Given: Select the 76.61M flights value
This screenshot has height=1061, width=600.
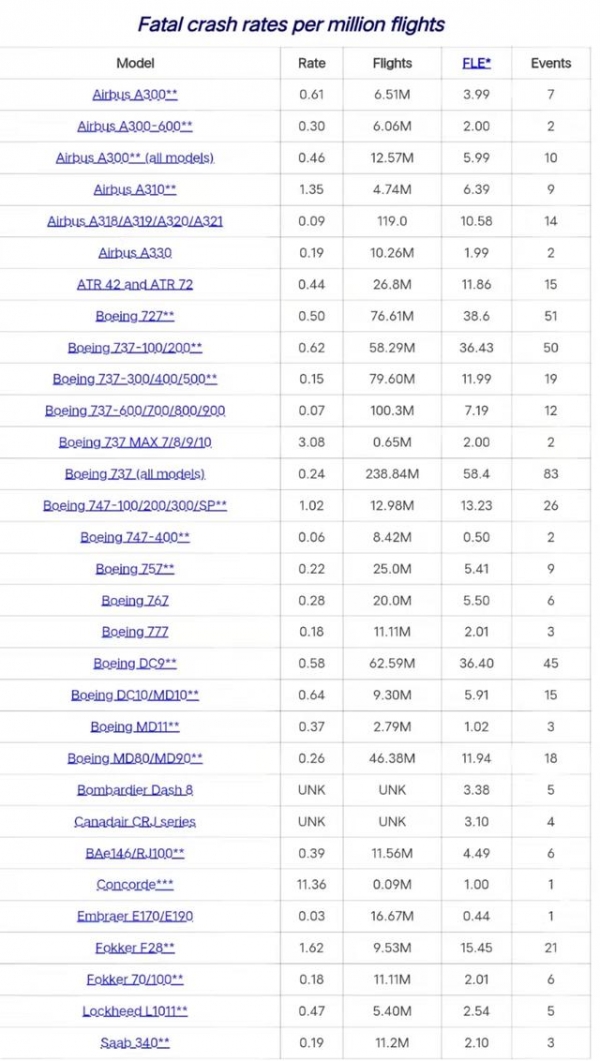Looking at the screenshot, I should [x=392, y=316].
